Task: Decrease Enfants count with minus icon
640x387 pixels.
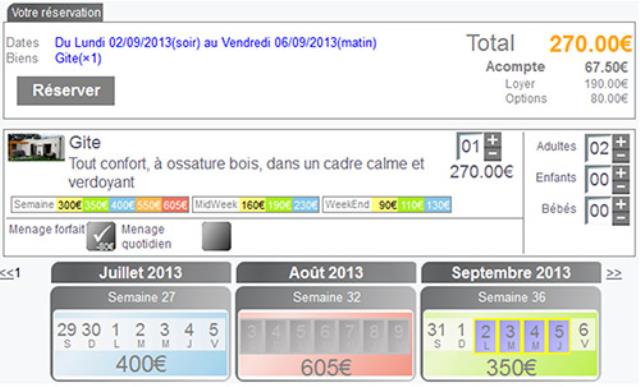Action: (x=621, y=187)
